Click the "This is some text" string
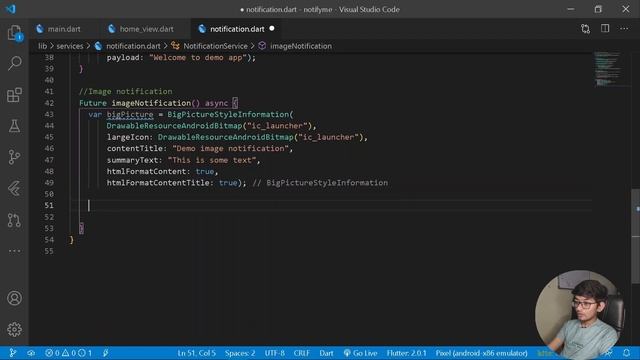This screenshot has width=640, height=360. (212, 160)
